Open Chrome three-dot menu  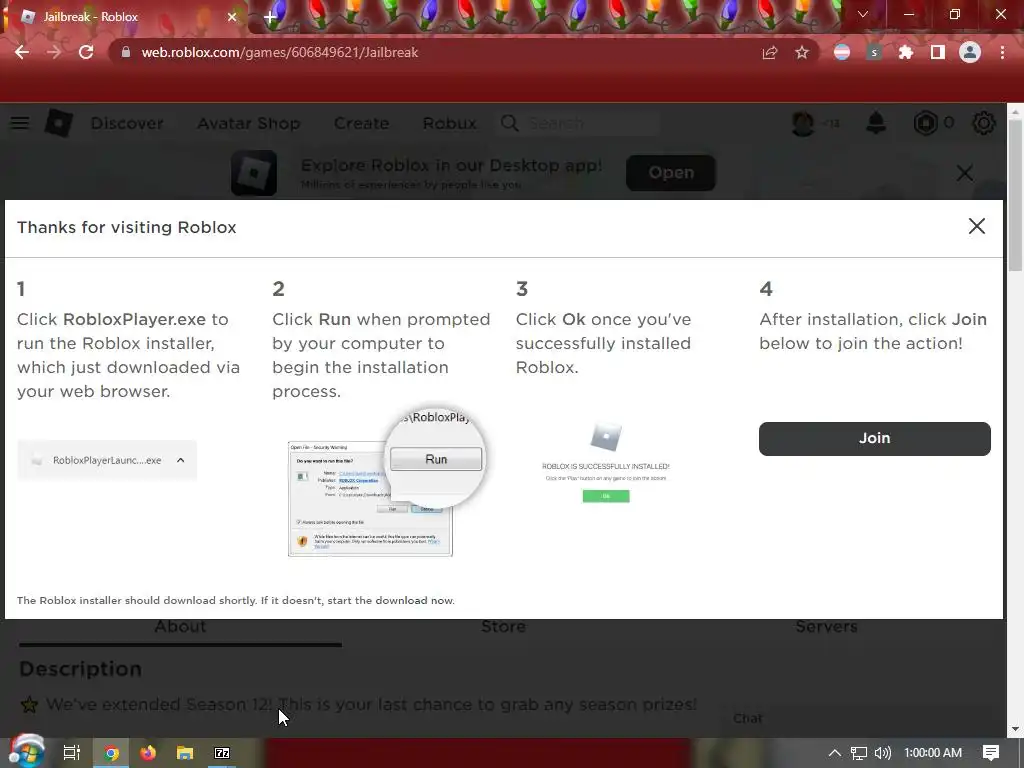point(1002,52)
